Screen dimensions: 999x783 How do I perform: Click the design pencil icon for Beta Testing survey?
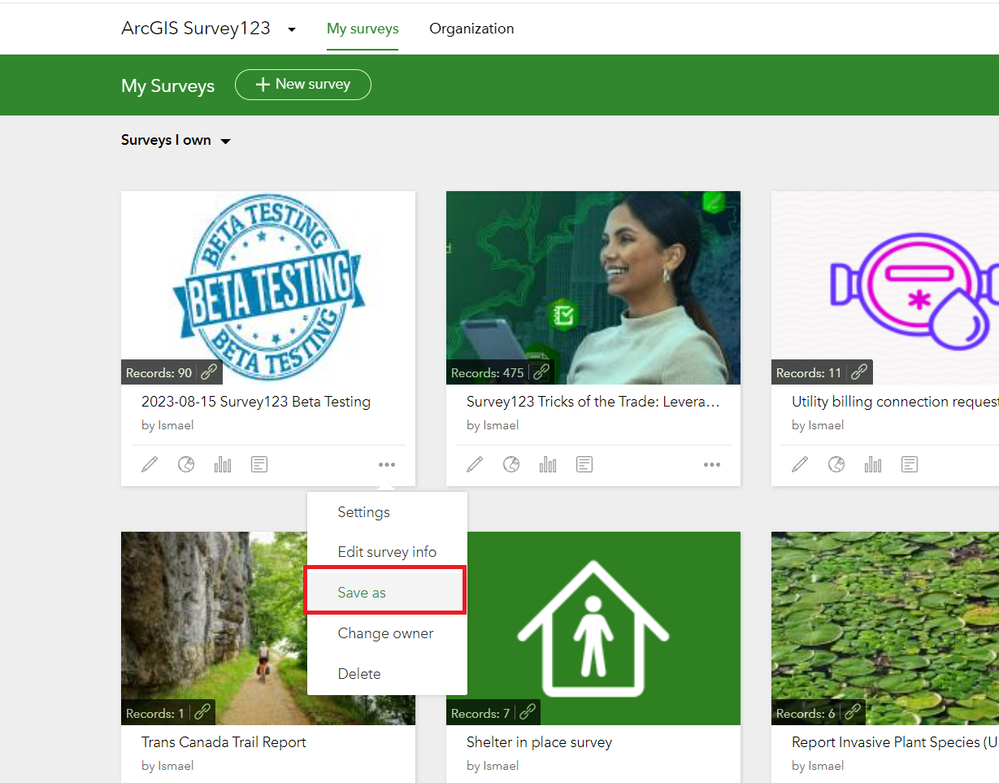[150, 464]
